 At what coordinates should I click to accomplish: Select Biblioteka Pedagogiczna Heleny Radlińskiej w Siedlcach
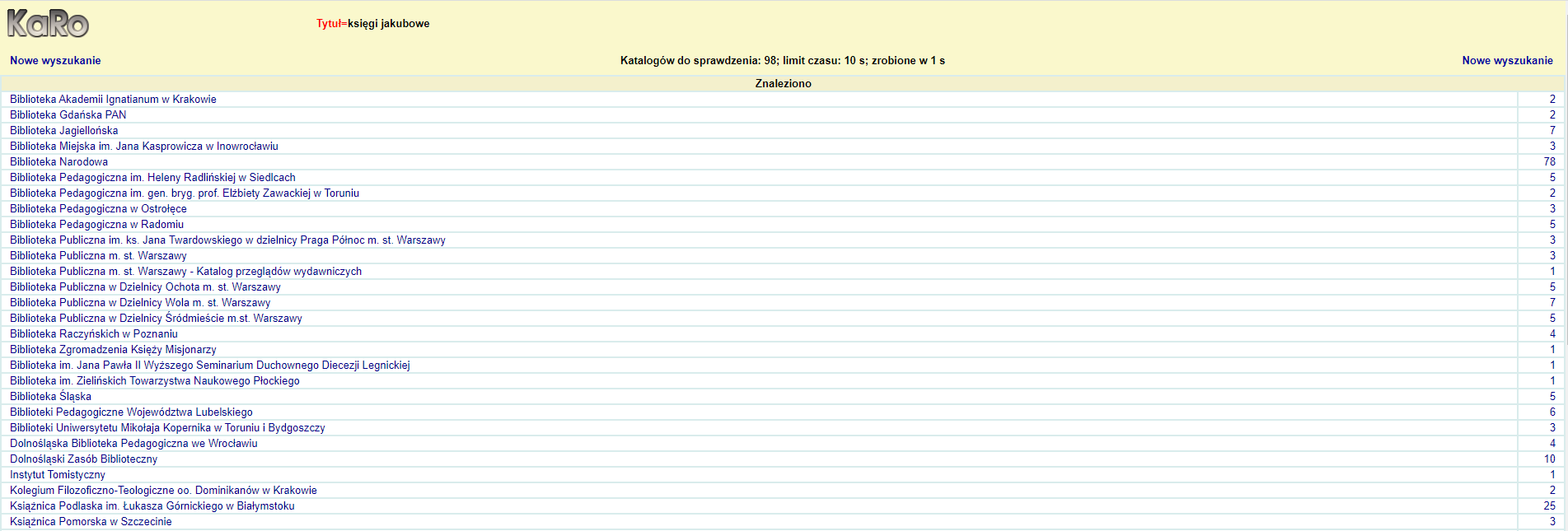pyautogui.click(x=152, y=177)
